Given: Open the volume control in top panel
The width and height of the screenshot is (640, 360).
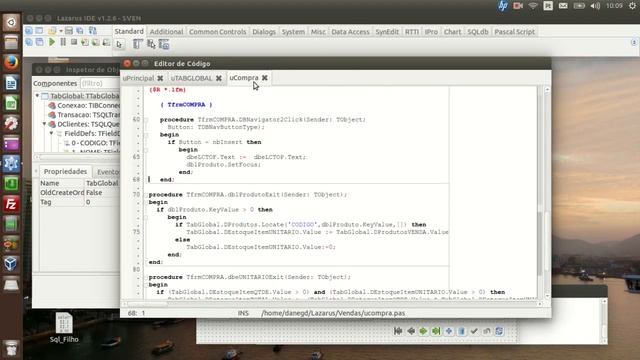Looking at the screenshot, I should 595,6.
